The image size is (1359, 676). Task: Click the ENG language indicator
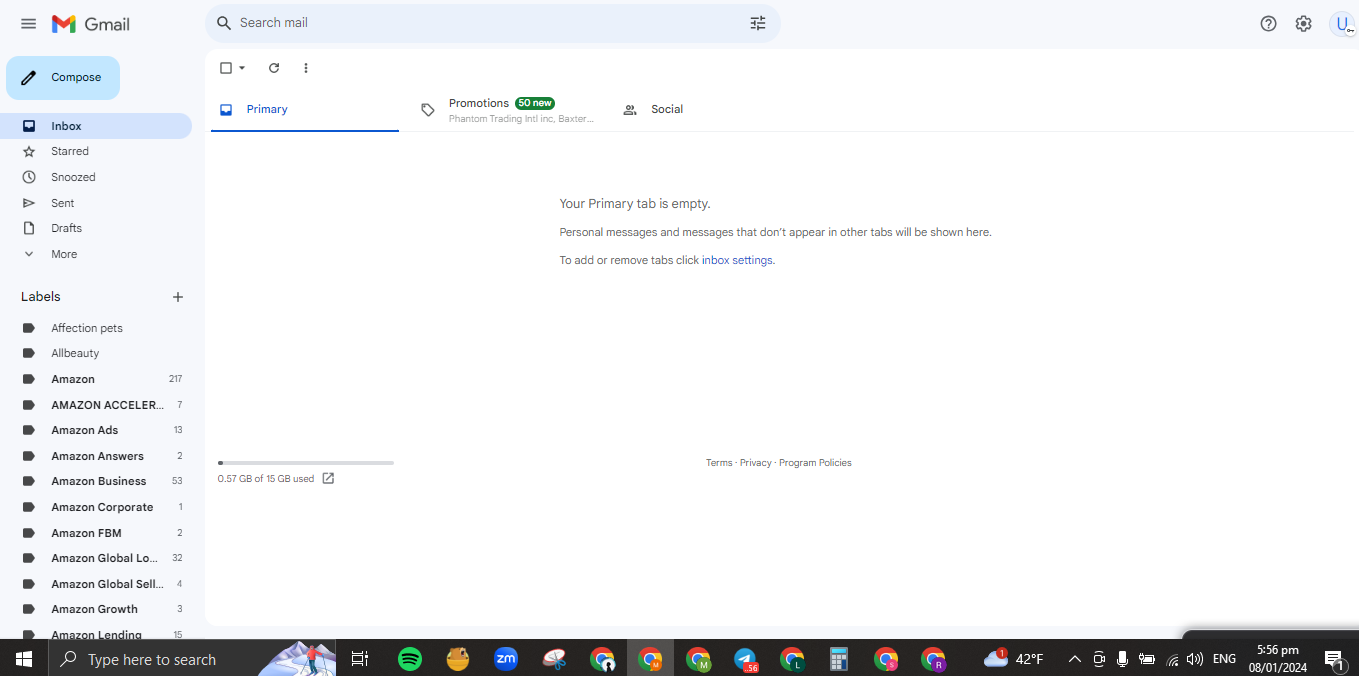click(x=1224, y=659)
